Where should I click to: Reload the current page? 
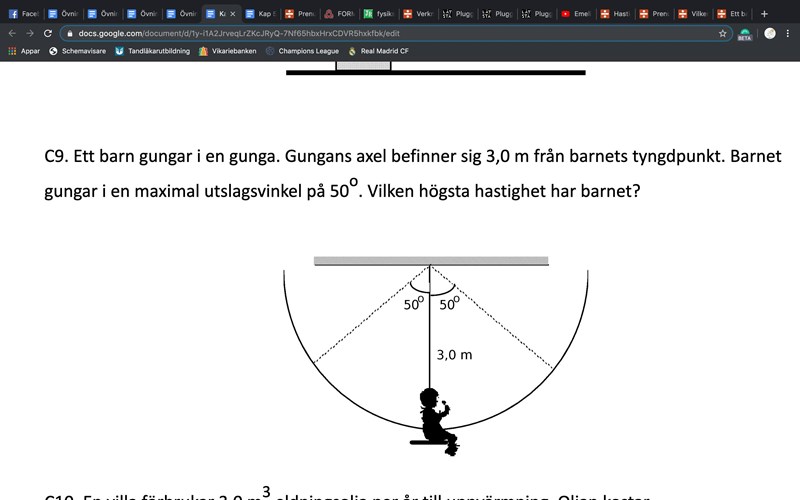pyautogui.click(x=48, y=33)
